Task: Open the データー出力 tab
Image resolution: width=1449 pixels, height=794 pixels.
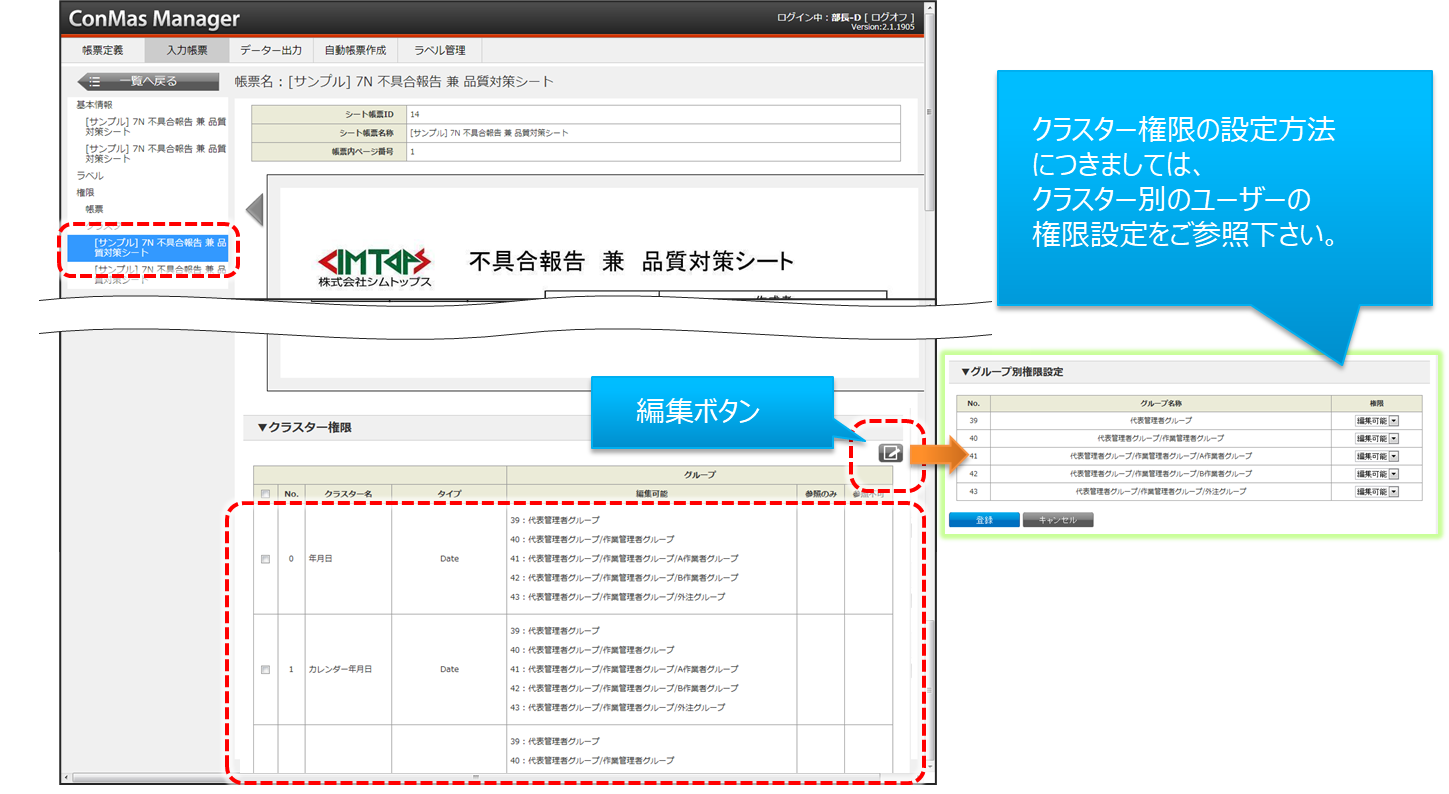Action: tap(270, 50)
